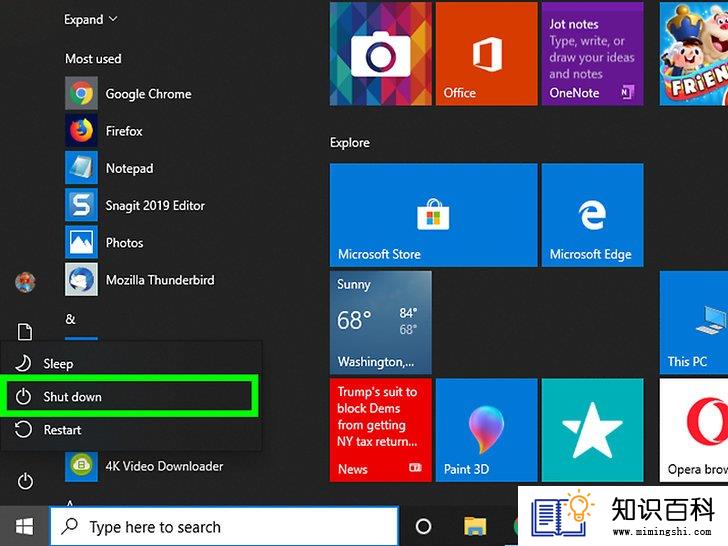The height and width of the screenshot is (546, 728).
Task: Click the & section letter header
Action: [x=70, y=319]
